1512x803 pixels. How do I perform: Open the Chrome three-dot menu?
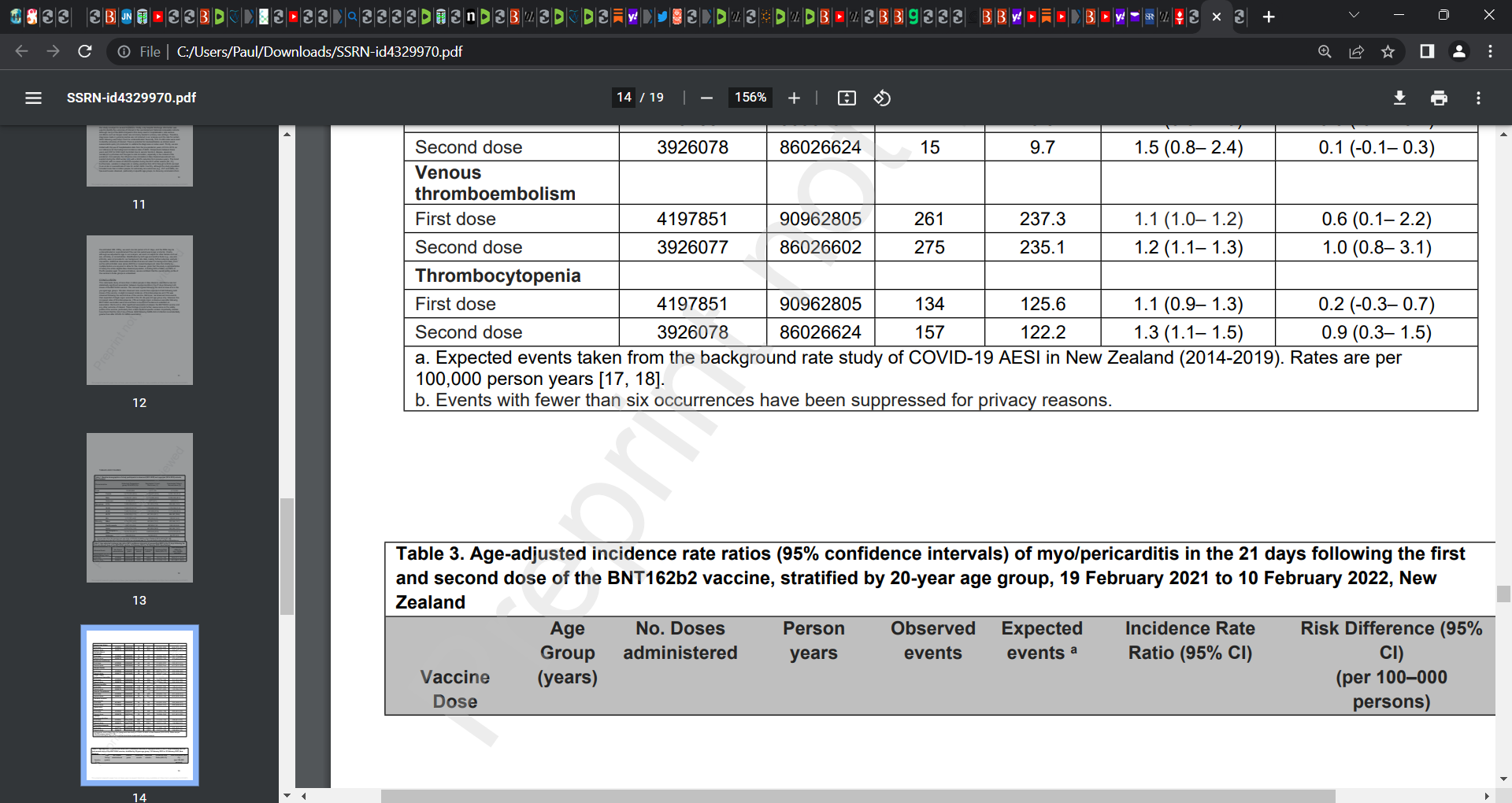(x=1490, y=51)
